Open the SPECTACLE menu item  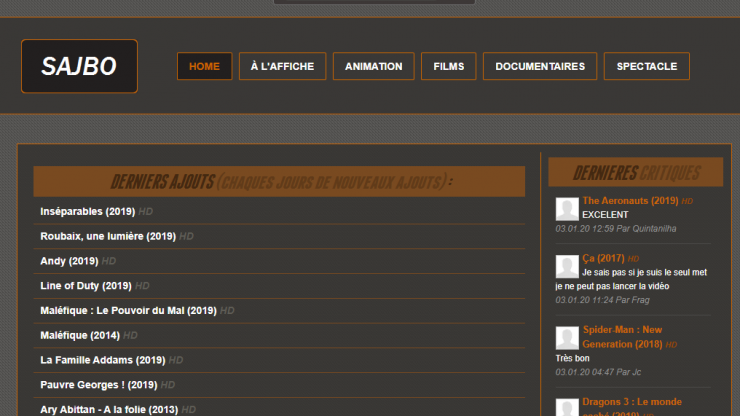click(646, 67)
